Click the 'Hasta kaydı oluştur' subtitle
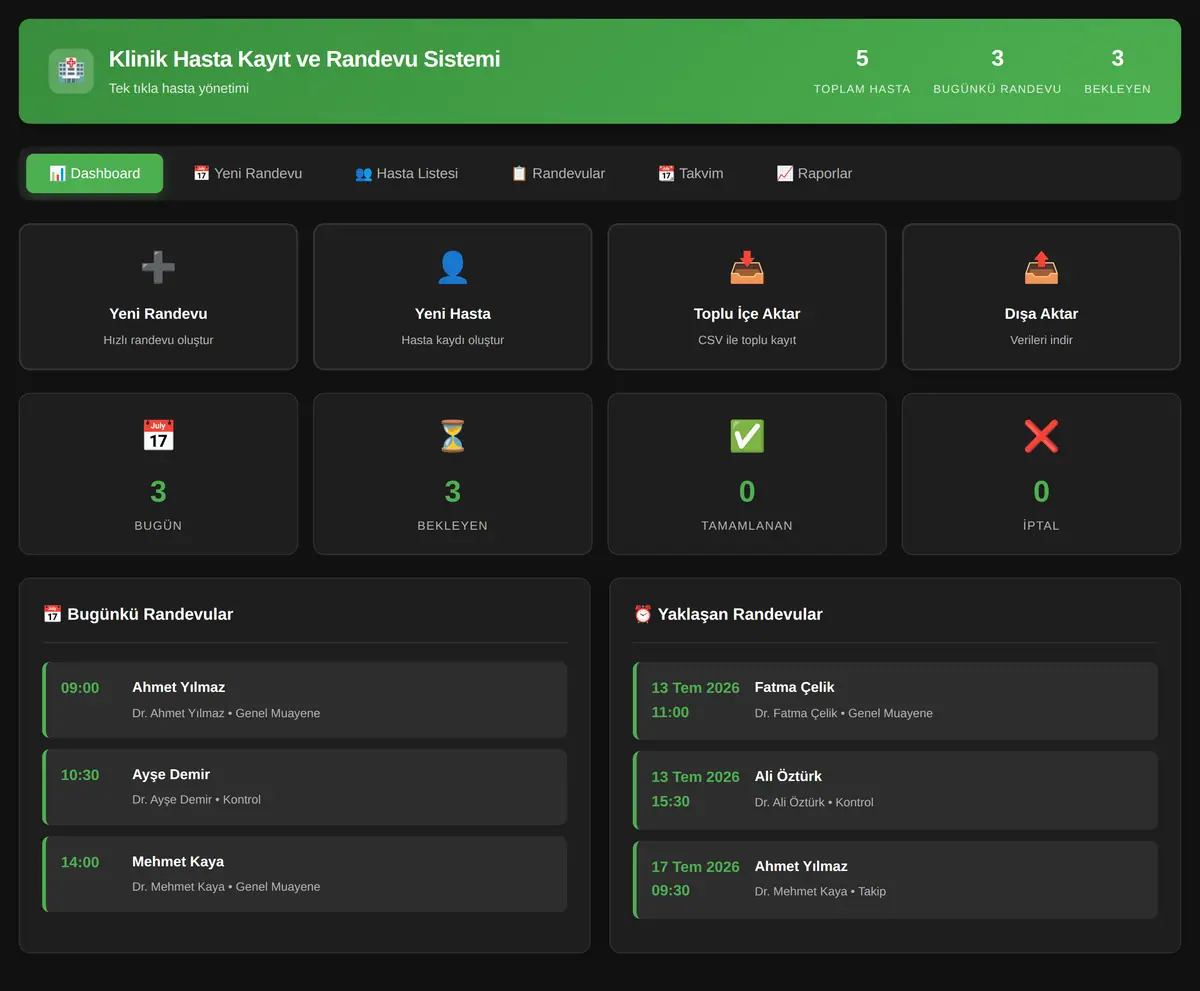 click(x=452, y=340)
